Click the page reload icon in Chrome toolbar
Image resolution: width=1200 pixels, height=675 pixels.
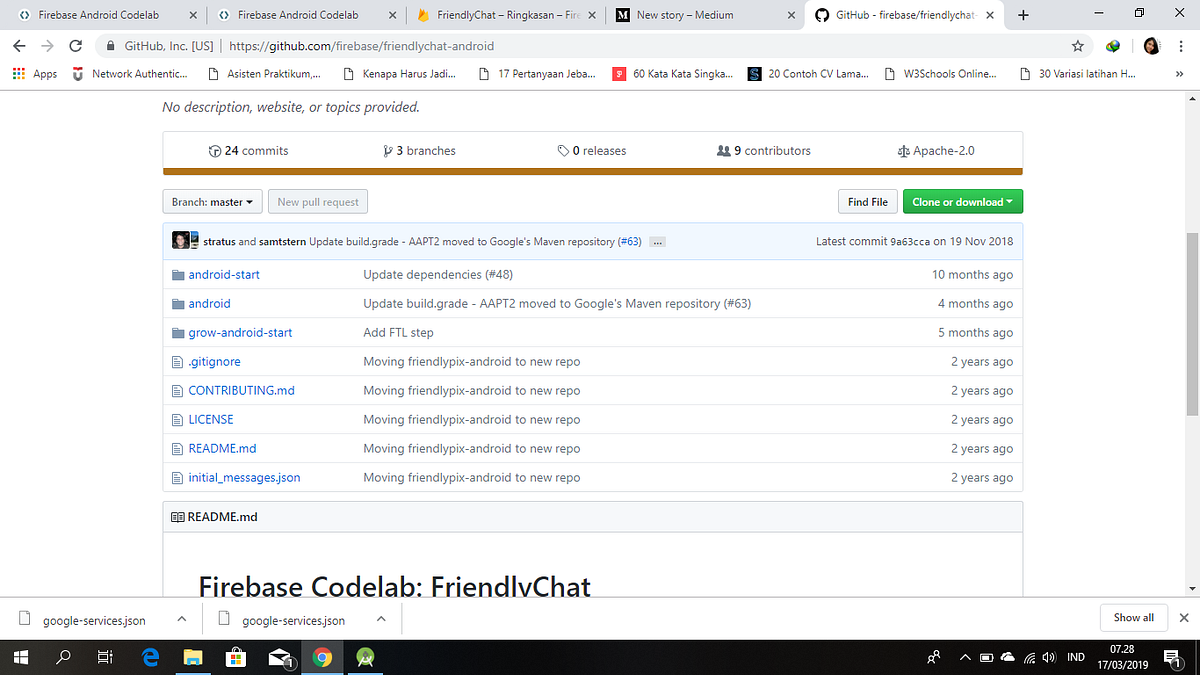(x=76, y=46)
